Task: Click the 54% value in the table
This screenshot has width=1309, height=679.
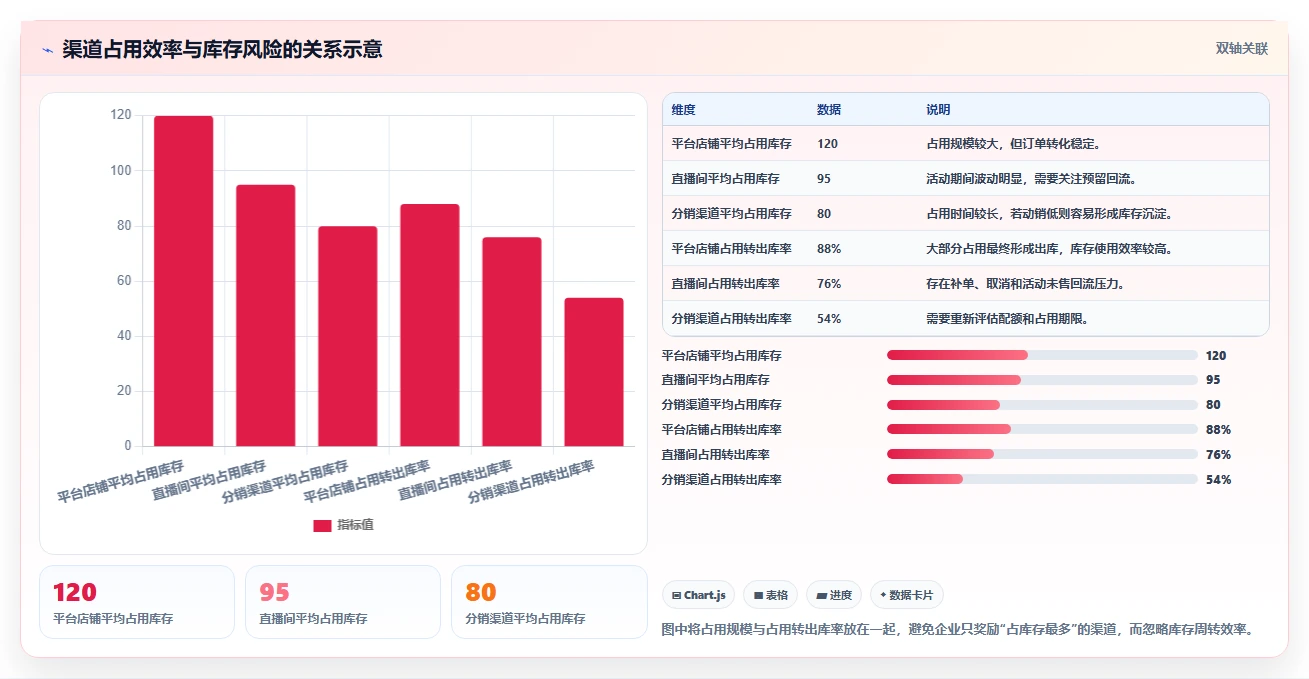Action: point(829,319)
